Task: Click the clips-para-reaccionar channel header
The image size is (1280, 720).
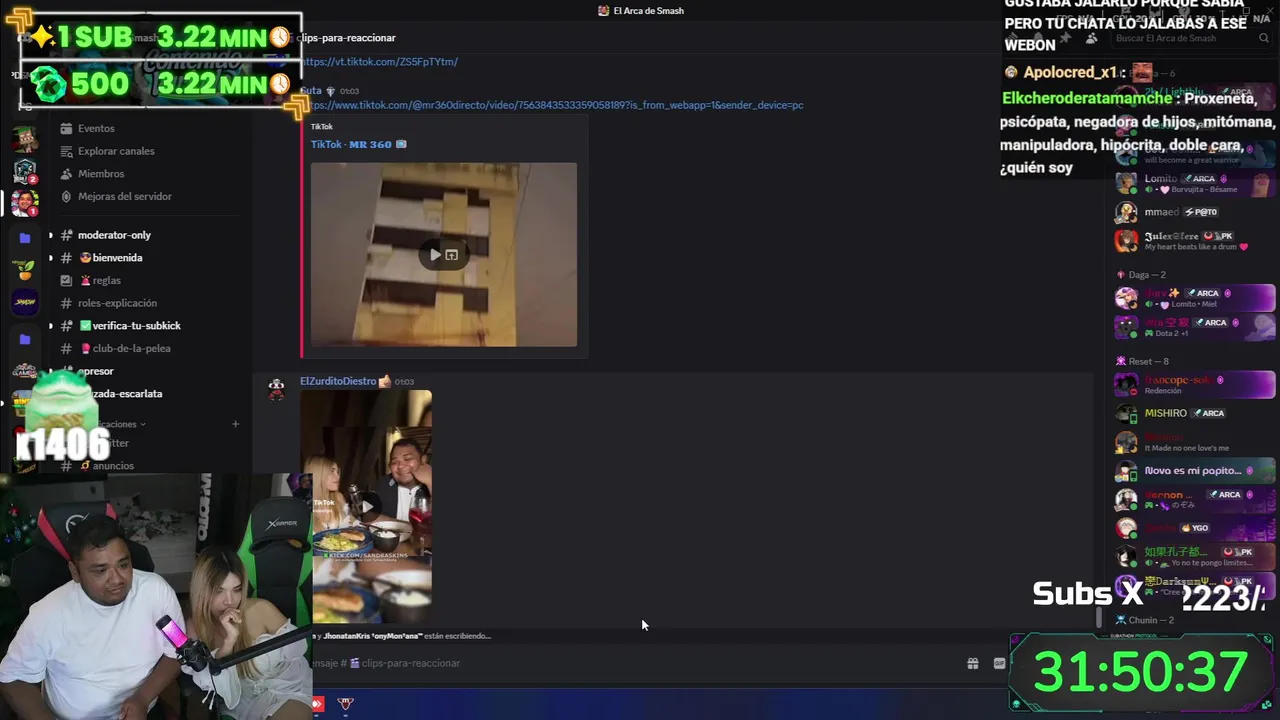Action: tap(346, 38)
